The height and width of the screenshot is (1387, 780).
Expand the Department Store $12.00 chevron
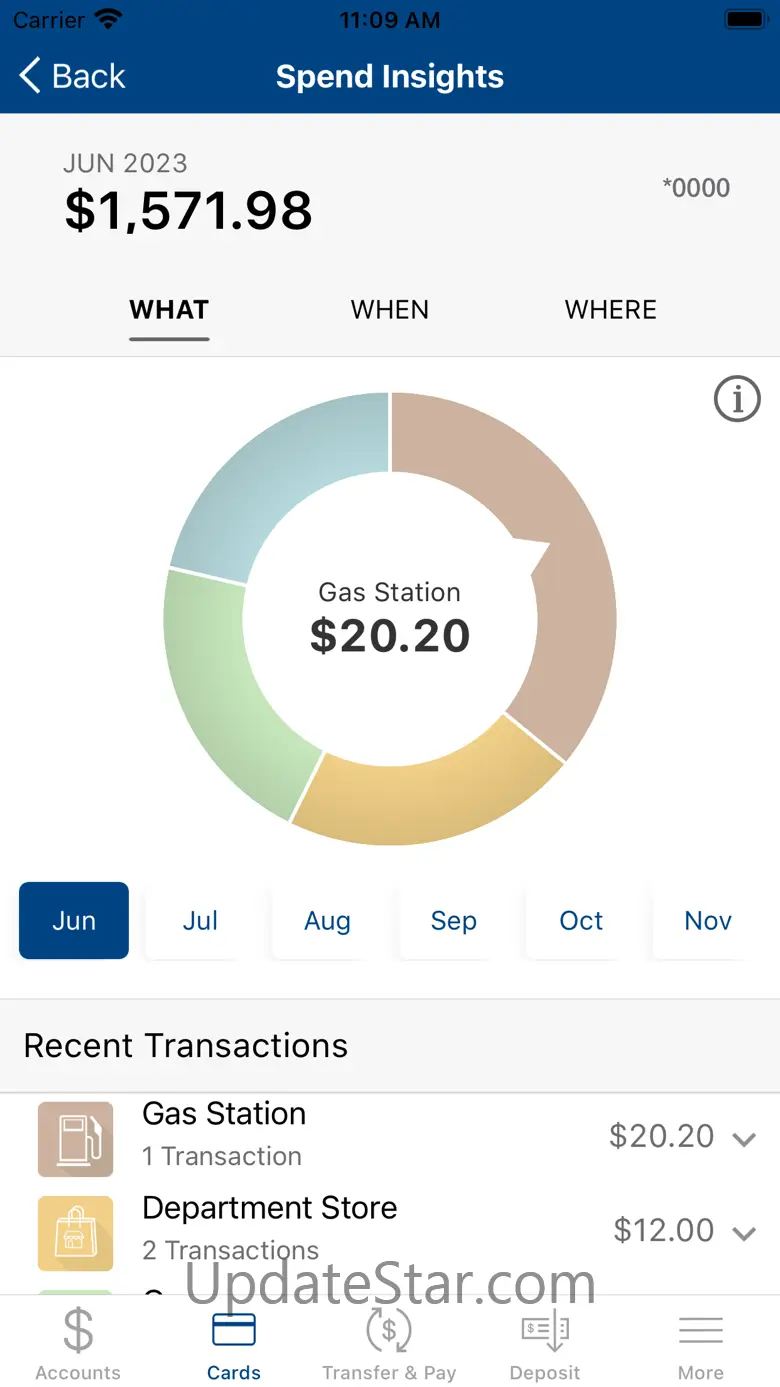[x=744, y=1233]
